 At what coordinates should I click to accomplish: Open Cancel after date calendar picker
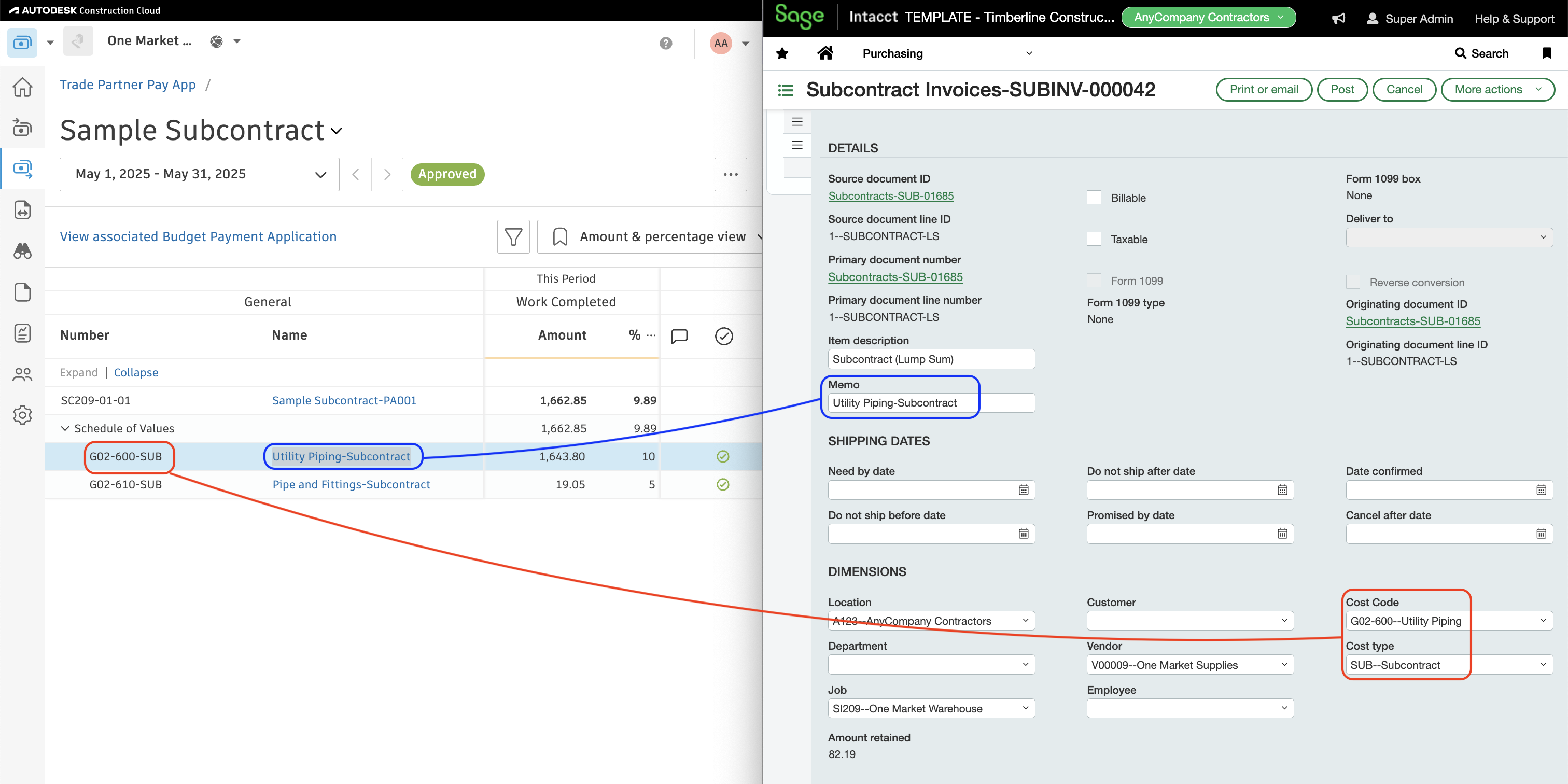(1541, 534)
